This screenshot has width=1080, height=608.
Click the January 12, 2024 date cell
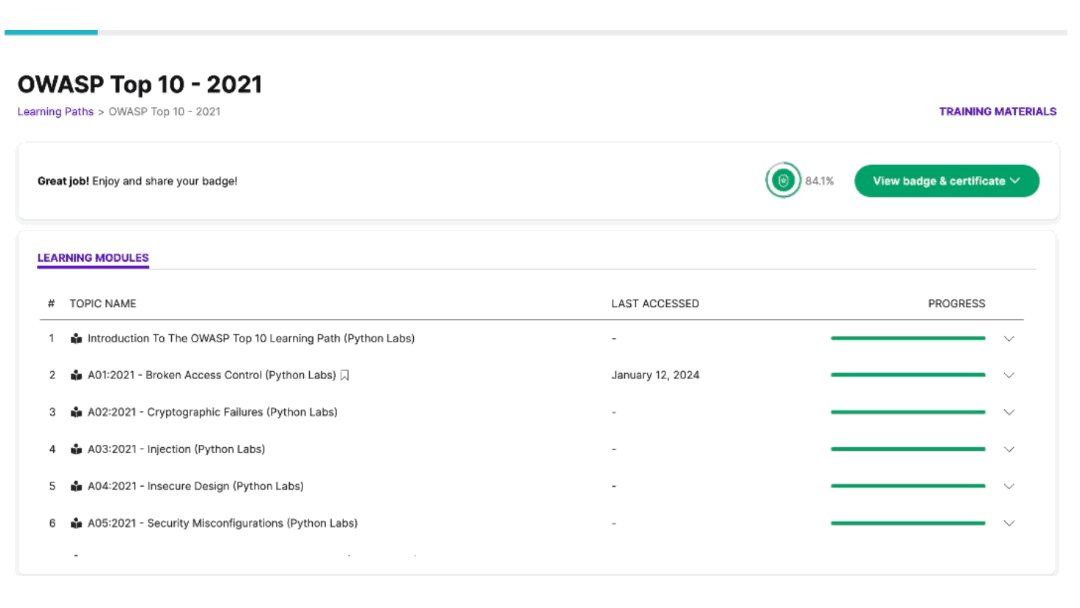pyautogui.click(x=655, y=375)
